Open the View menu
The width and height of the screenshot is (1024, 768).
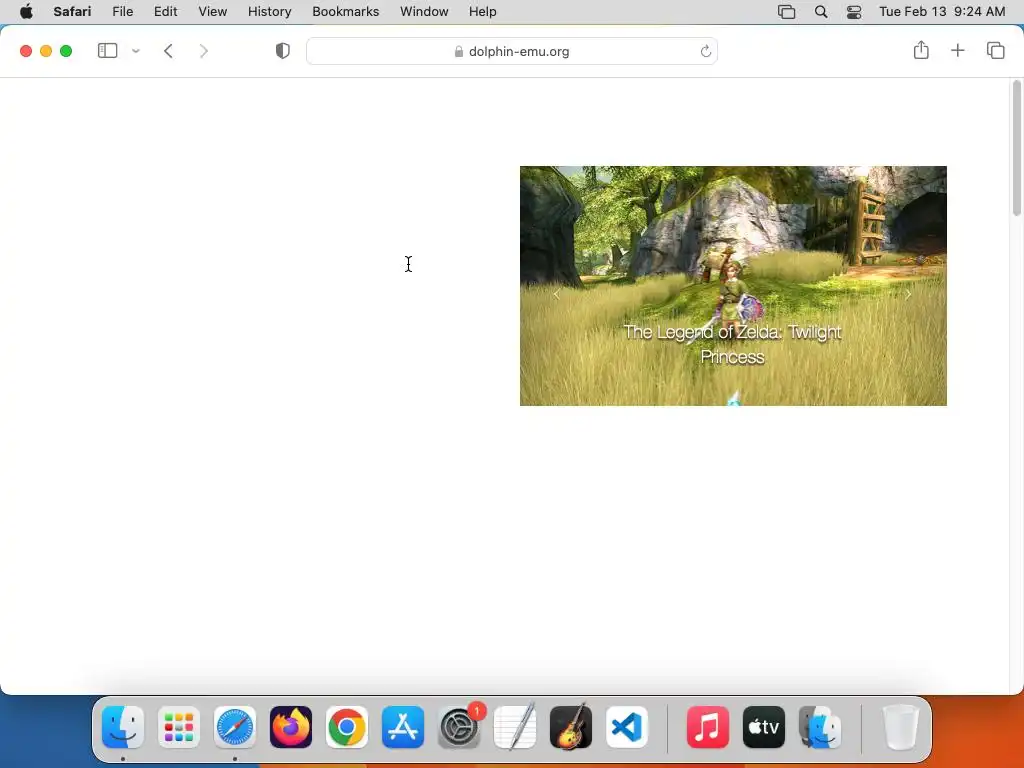(212, 12)
